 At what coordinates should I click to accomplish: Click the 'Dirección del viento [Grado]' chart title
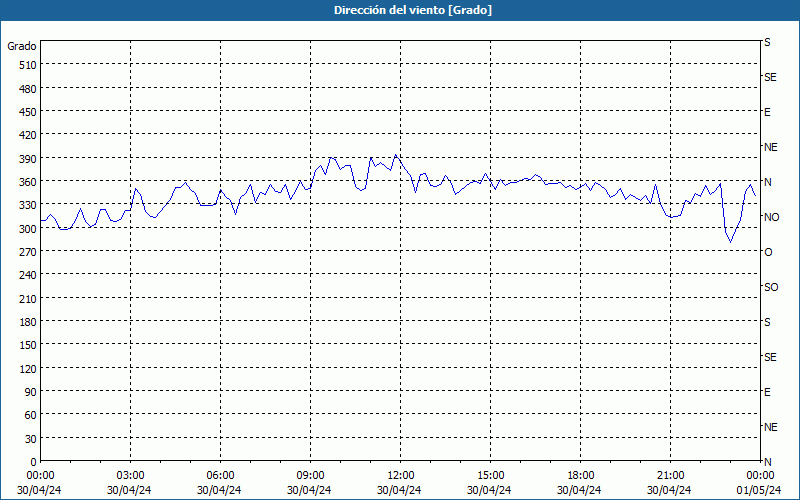[x=413, y=10]
